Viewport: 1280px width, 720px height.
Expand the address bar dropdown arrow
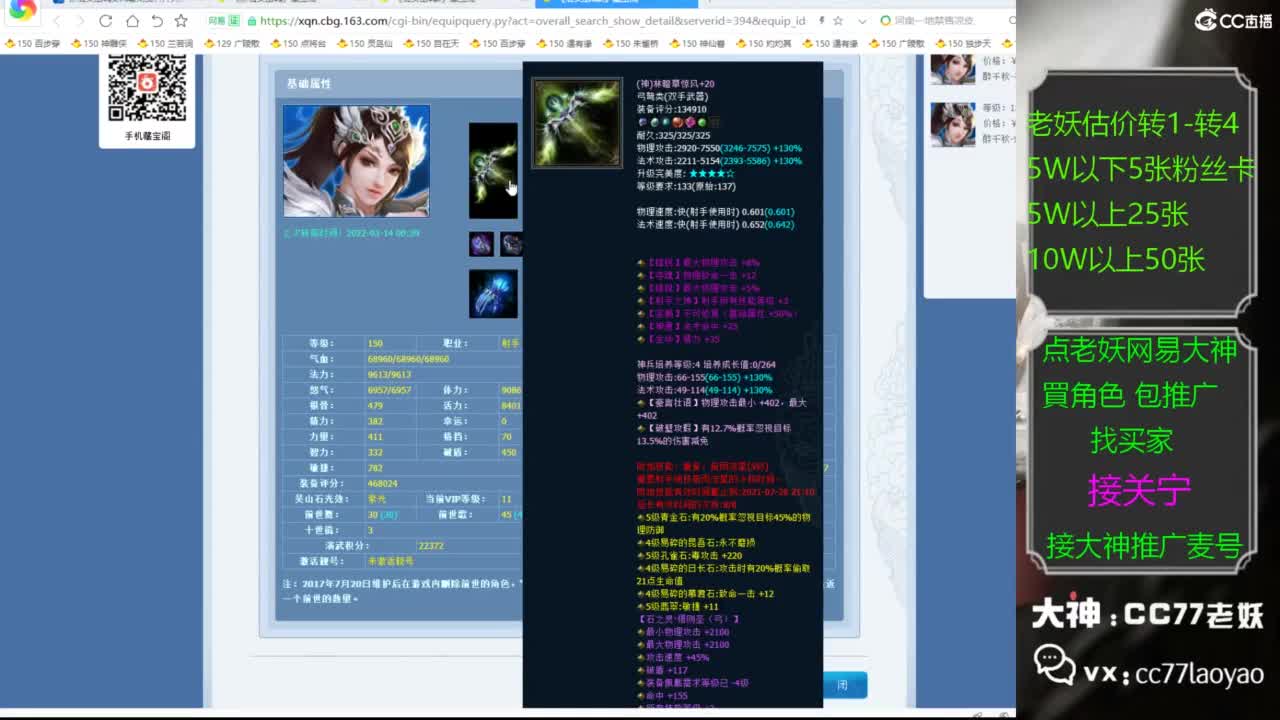pos(862,21)
